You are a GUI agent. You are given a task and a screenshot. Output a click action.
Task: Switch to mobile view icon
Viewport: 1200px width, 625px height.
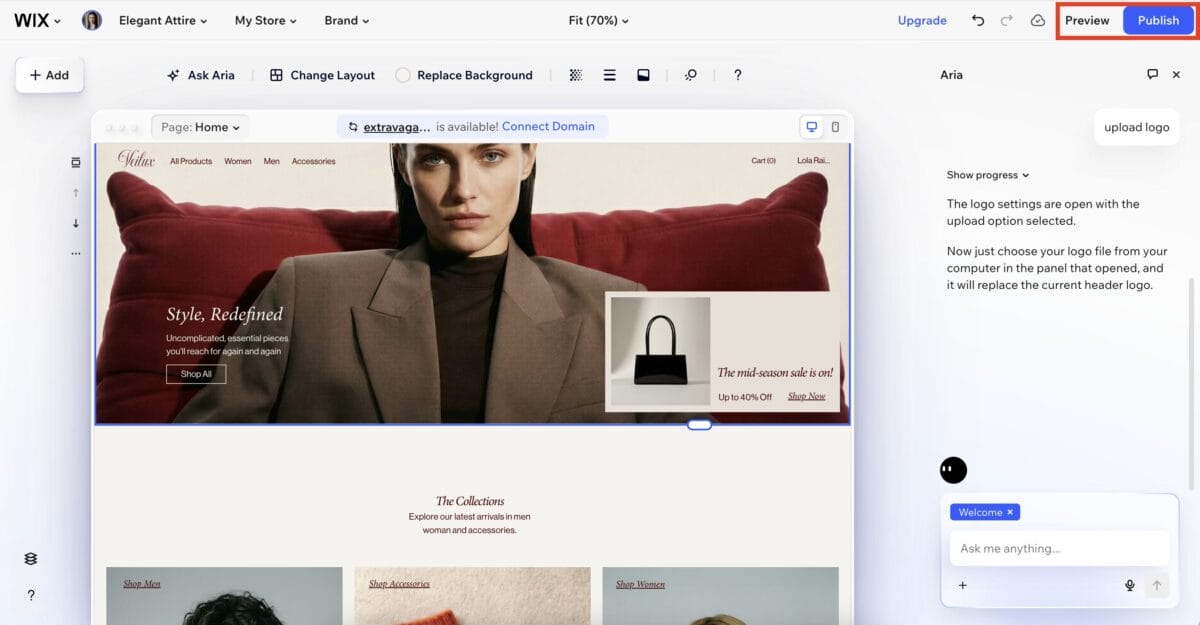point(835,126)
